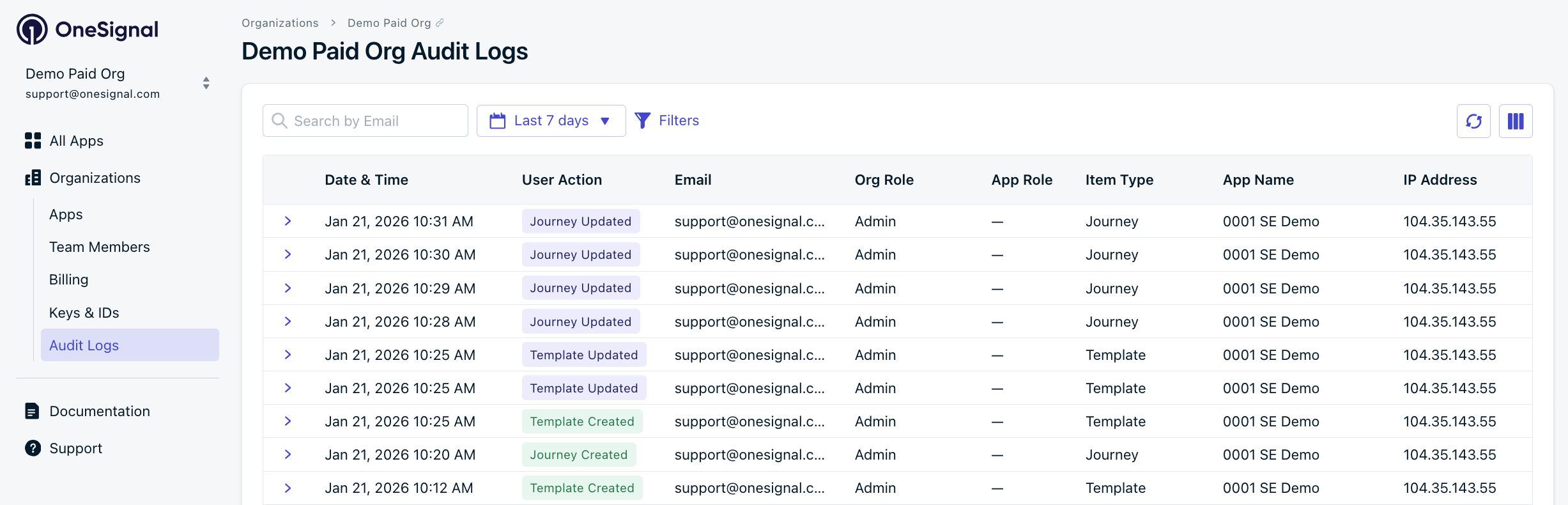Image resolution: width=1568 pixels, height=505 pixels.
Task: Click the Documentation page icon
Action: 32,411
